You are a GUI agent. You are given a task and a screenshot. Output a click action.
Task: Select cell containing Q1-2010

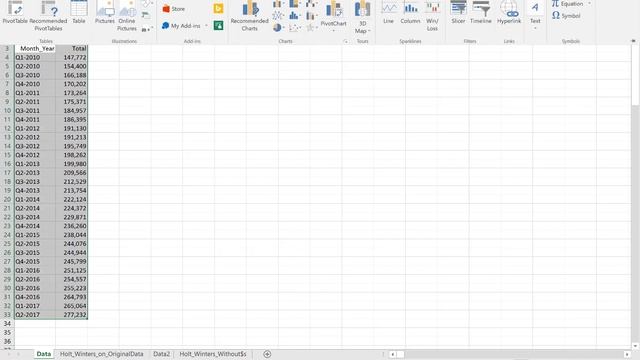35,58
